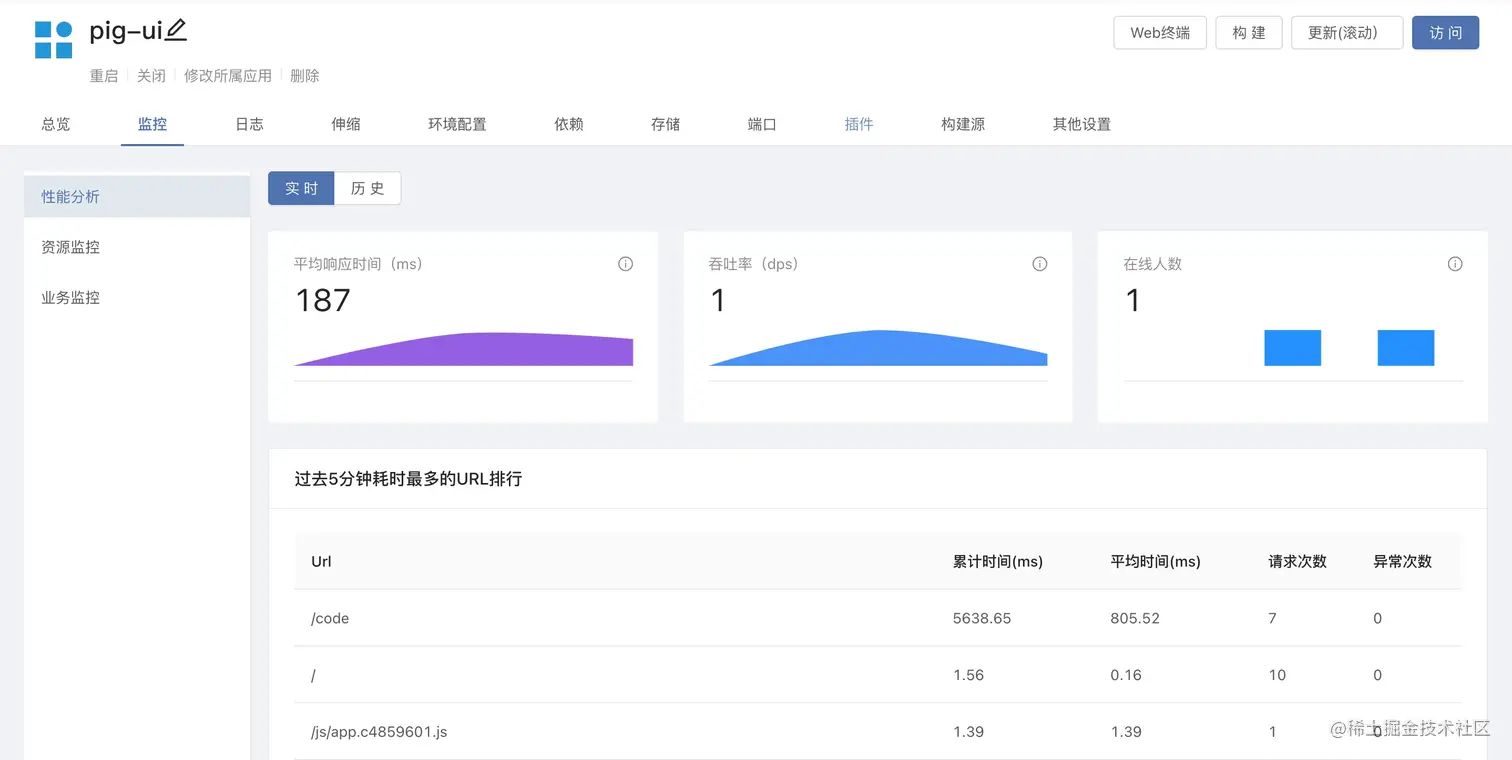1512x760 pixels.
Task: Click the 异常次数 column header
Action: point(1403,562)
